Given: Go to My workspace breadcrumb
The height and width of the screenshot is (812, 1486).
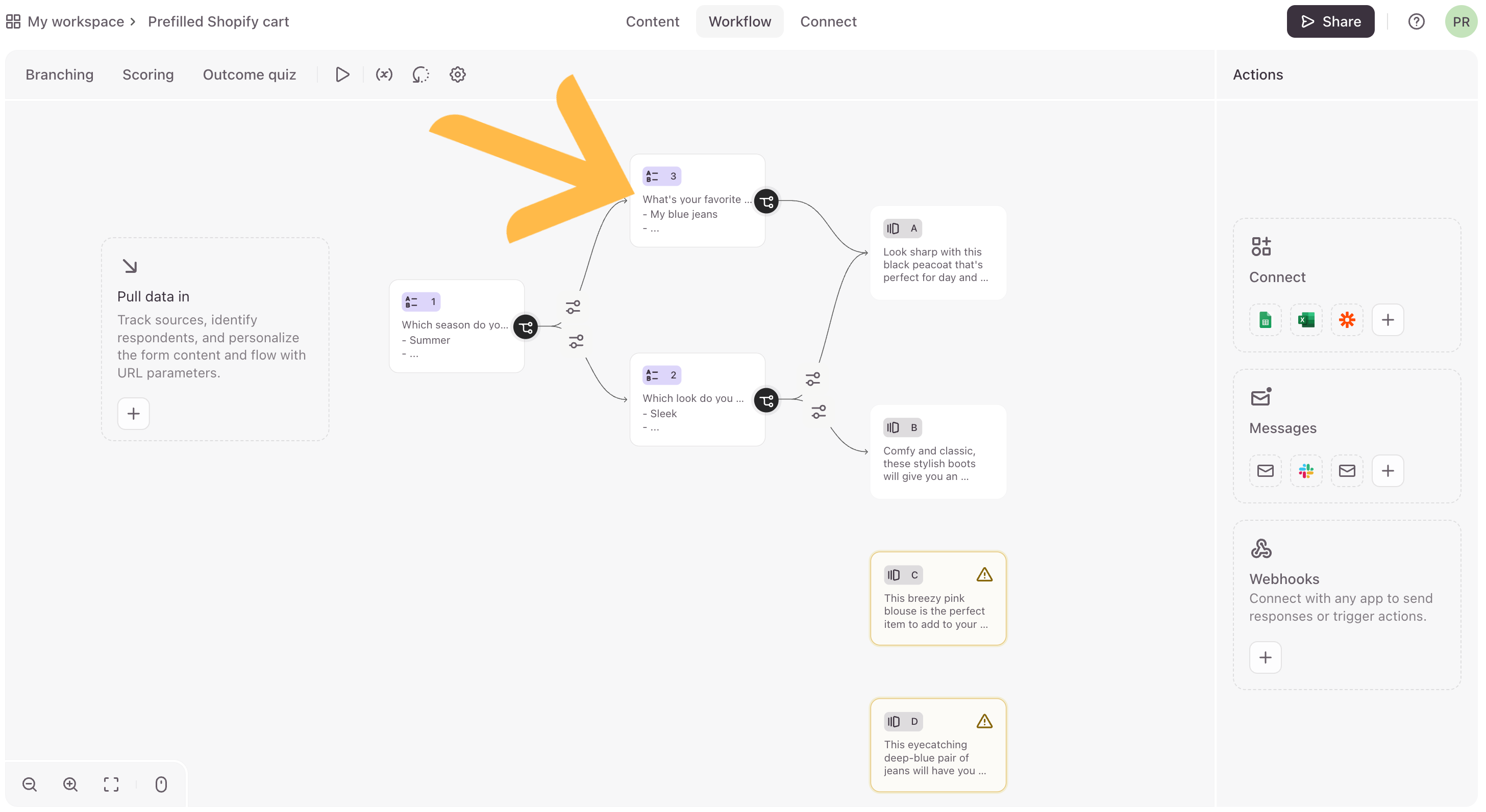Looking at the screenshot, I should click(76, 22).
